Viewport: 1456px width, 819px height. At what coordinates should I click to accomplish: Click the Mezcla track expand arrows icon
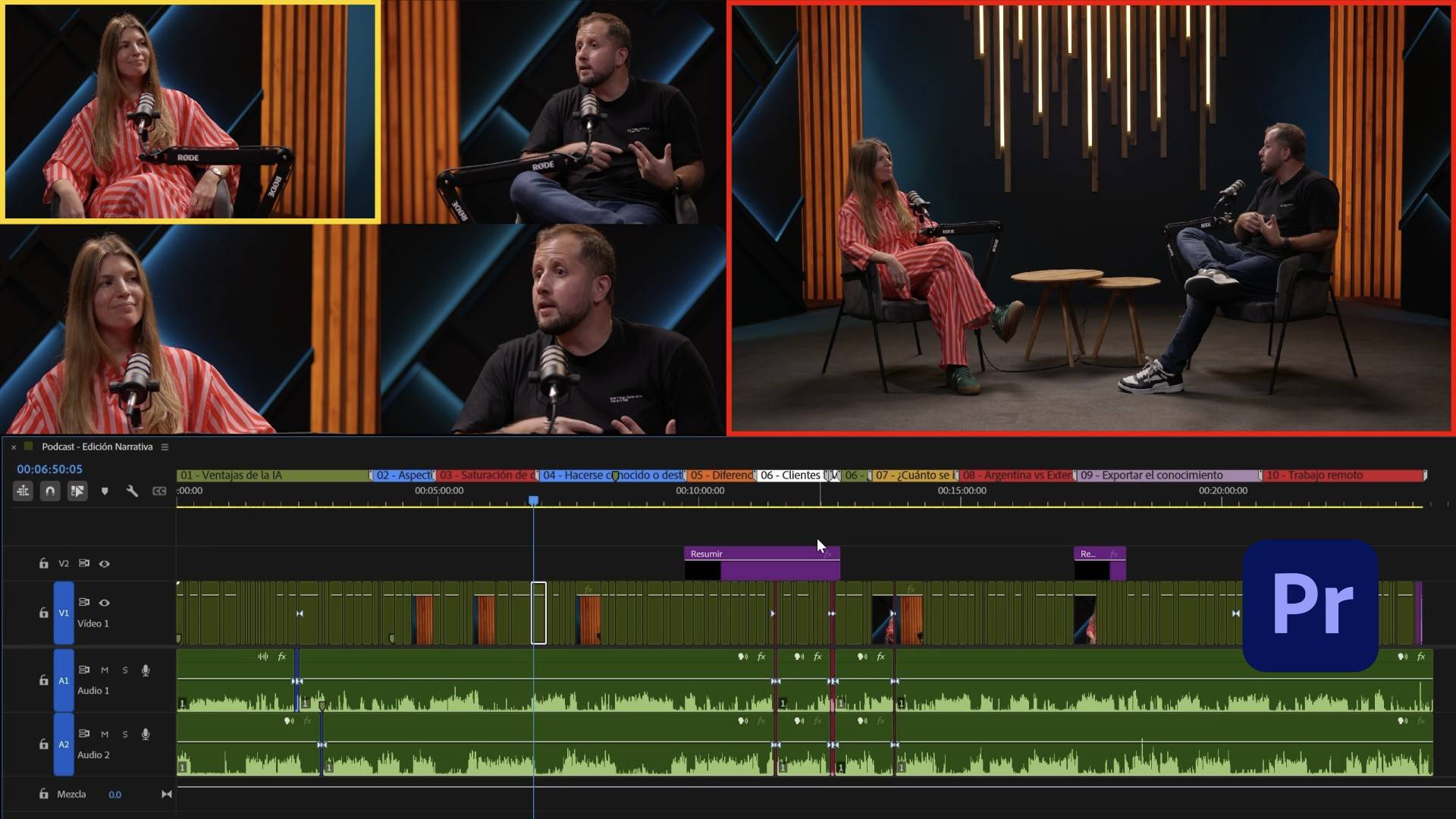tap(166, 794)
